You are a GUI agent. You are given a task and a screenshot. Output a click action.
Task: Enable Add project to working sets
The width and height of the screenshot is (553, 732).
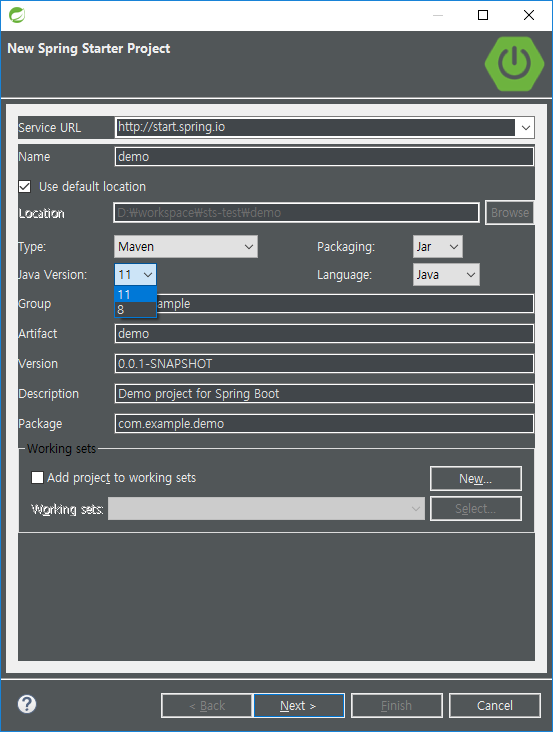point(37,478)
